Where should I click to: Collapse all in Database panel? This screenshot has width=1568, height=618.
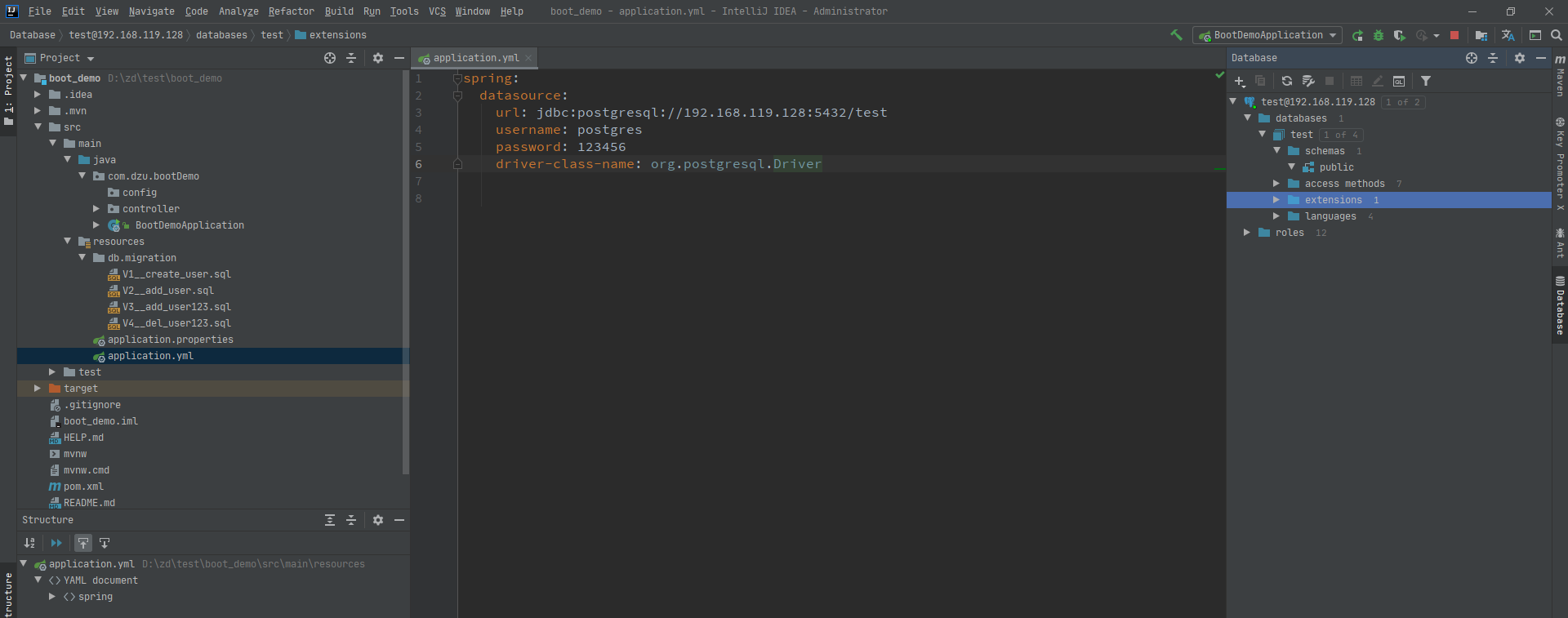1493,58
